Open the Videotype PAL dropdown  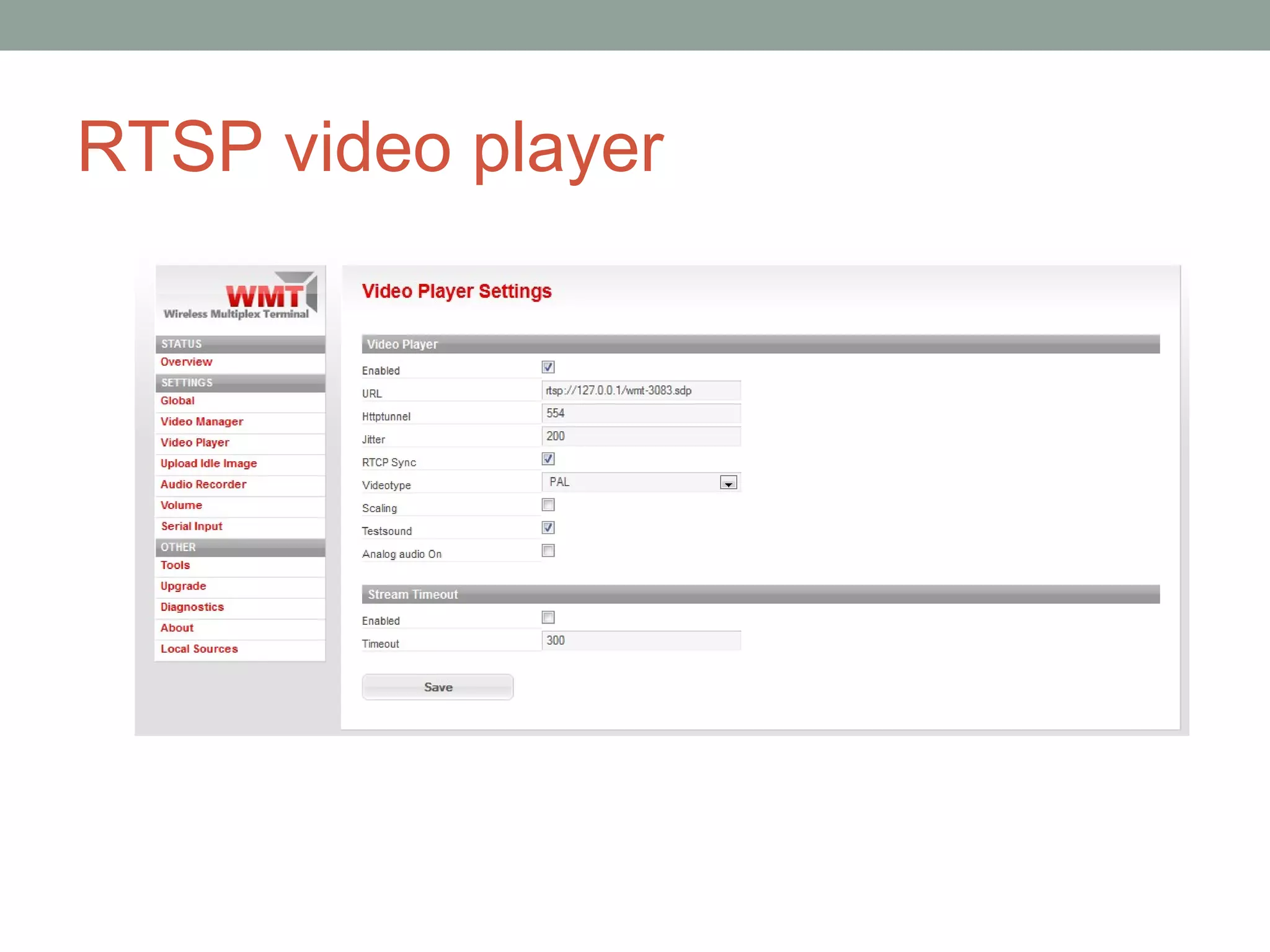point(641,482)
